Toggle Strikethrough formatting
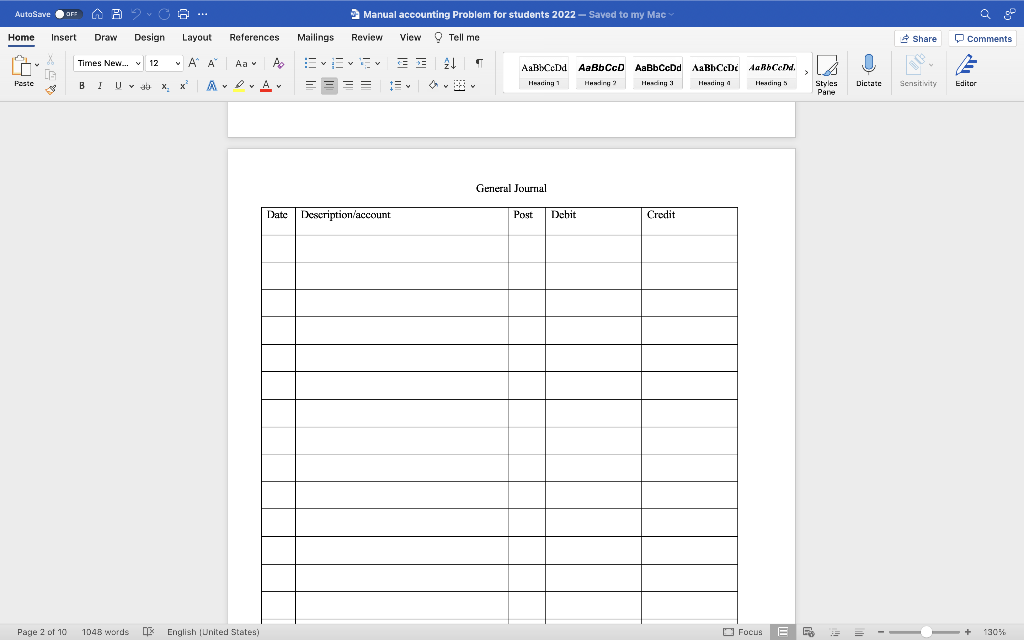1024x640 pixels. (x=146, y=86)
